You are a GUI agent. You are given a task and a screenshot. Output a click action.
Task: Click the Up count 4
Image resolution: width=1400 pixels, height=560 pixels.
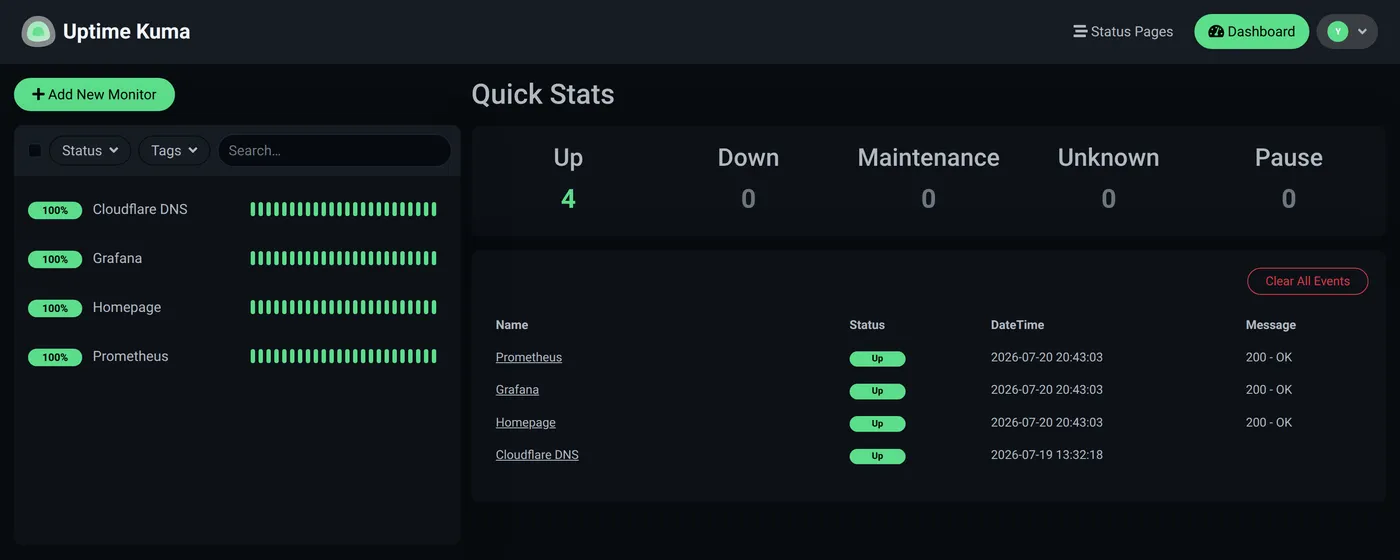(x=568, y=199)
